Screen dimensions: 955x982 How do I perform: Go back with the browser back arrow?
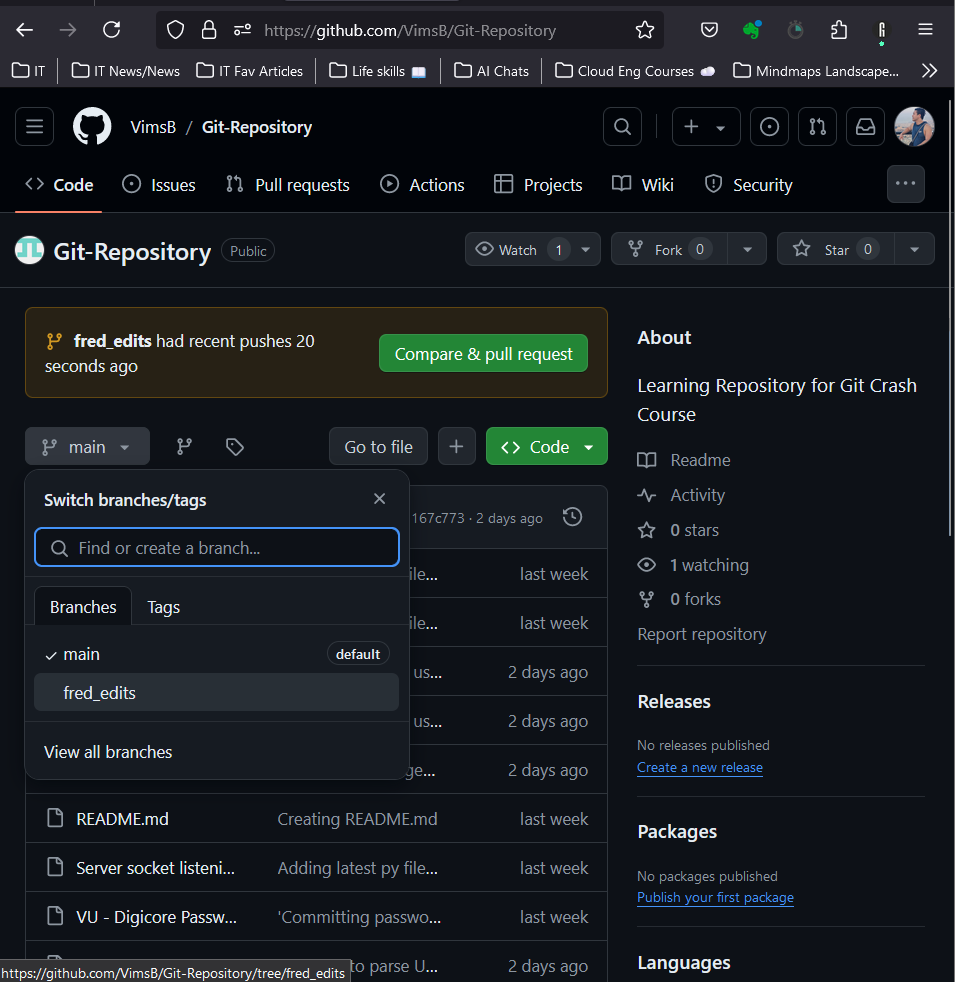tap(24, 29)
